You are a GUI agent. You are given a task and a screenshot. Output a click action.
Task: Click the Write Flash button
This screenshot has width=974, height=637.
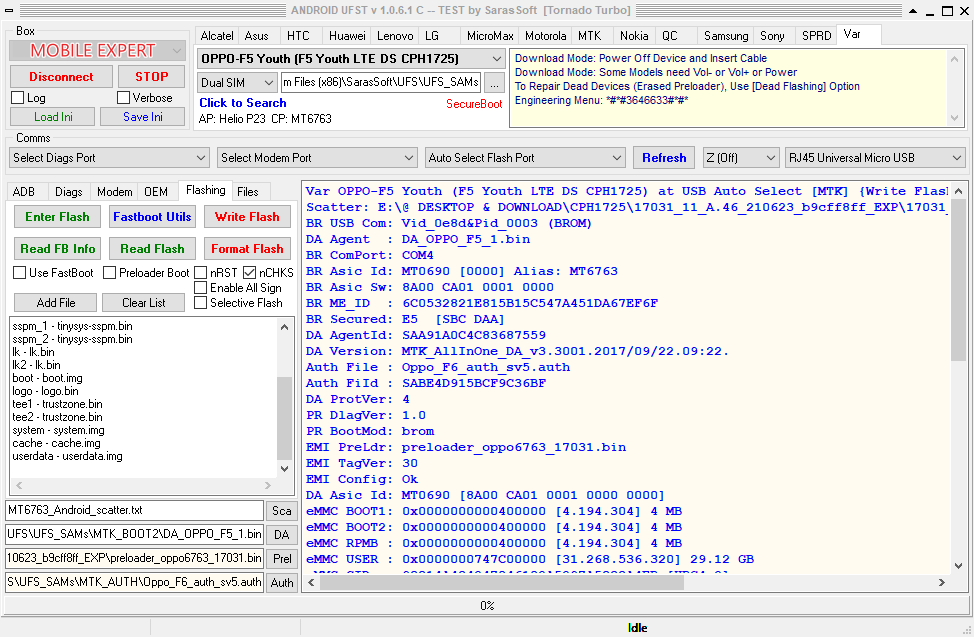247,217
